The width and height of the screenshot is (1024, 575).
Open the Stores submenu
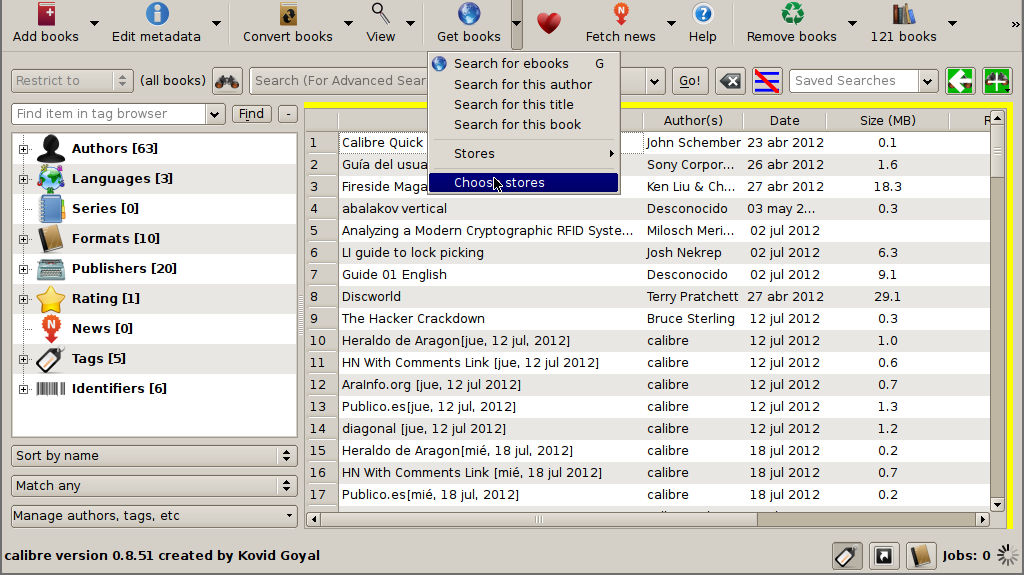tap(524, 154)
